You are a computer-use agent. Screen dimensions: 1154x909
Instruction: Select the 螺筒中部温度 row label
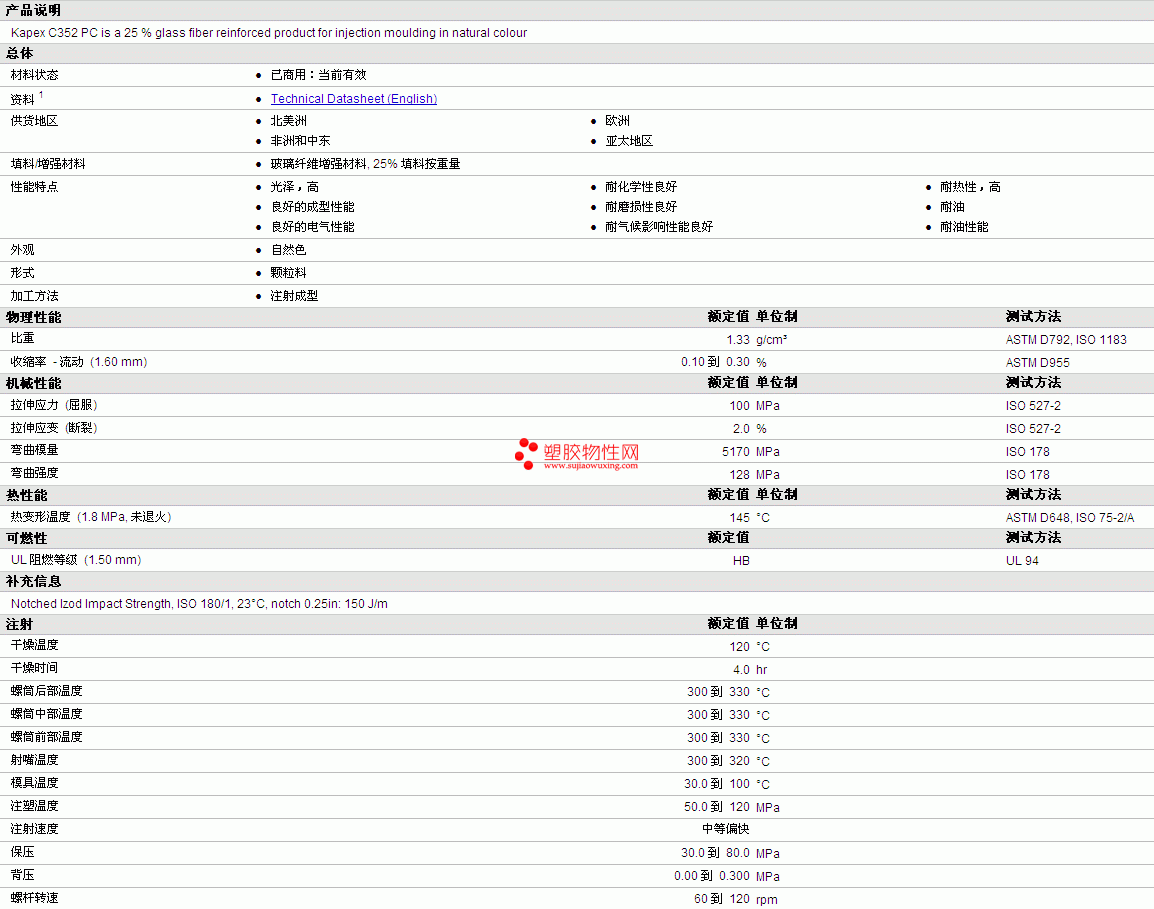(x=46, y=714)
